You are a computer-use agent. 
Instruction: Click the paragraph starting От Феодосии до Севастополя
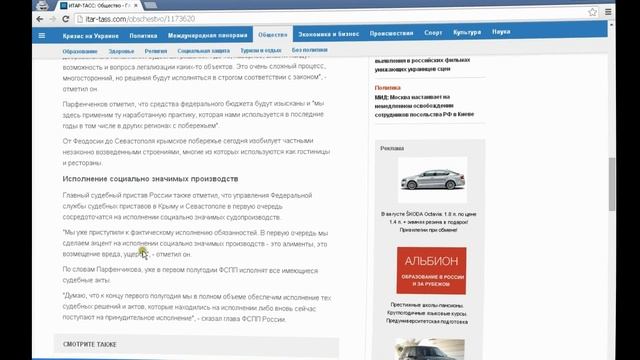196,151
